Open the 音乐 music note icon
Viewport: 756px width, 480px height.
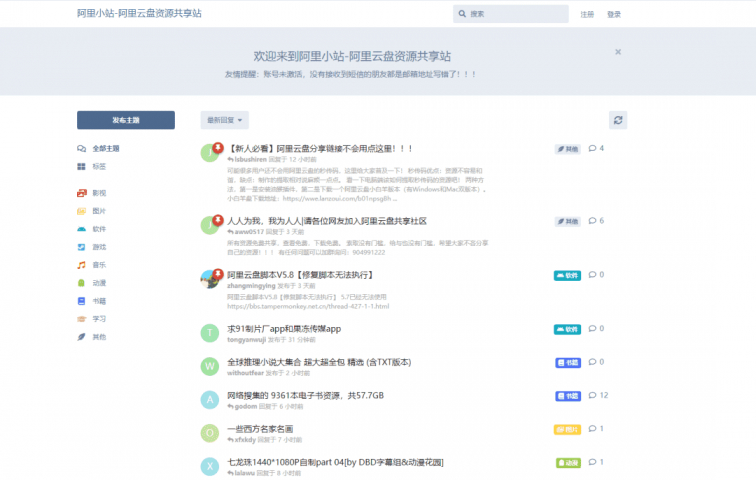click(81, 265)
